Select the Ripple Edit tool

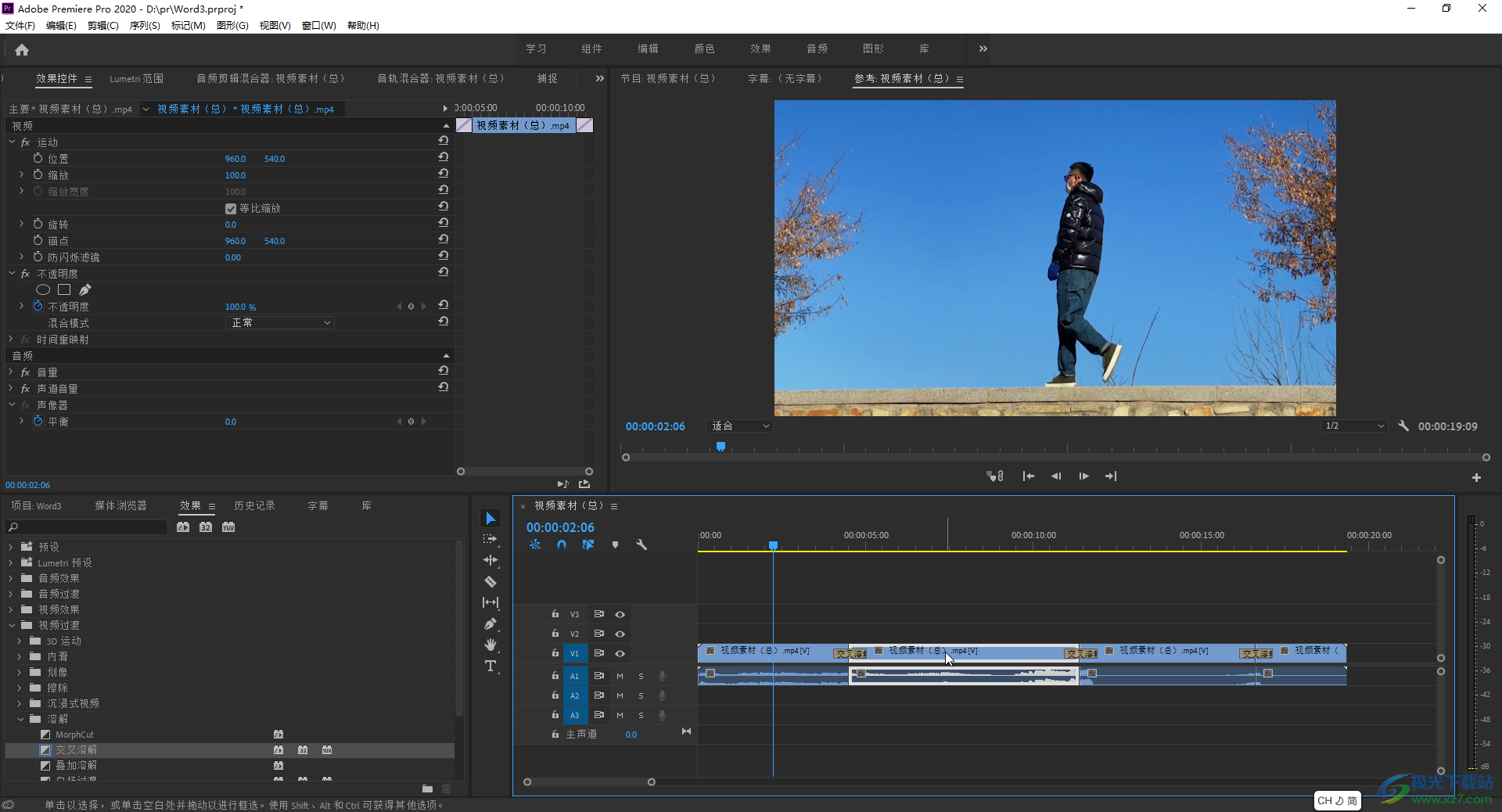coord(490,560)
